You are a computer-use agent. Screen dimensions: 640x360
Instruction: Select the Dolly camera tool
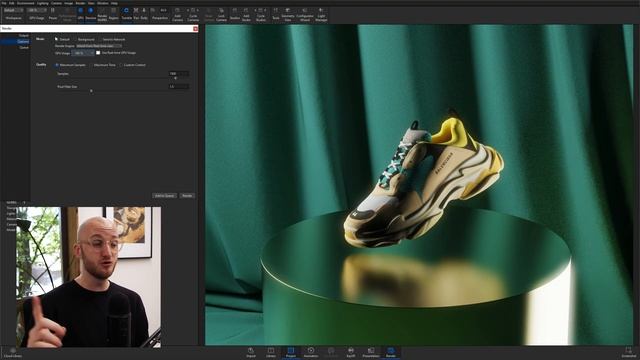pos(144,13)
